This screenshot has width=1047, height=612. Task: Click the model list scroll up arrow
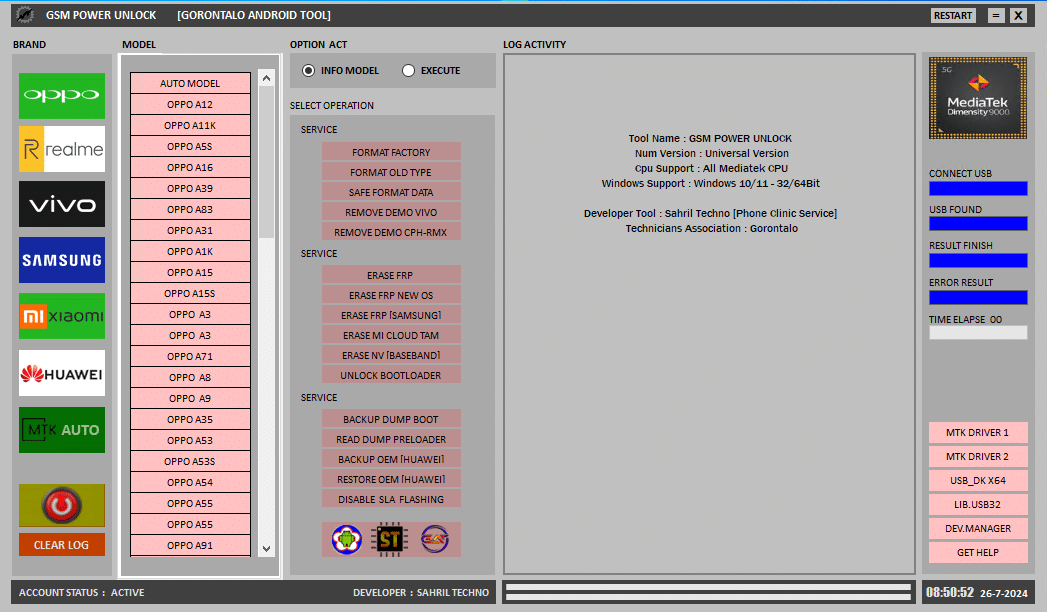[266, 78]
